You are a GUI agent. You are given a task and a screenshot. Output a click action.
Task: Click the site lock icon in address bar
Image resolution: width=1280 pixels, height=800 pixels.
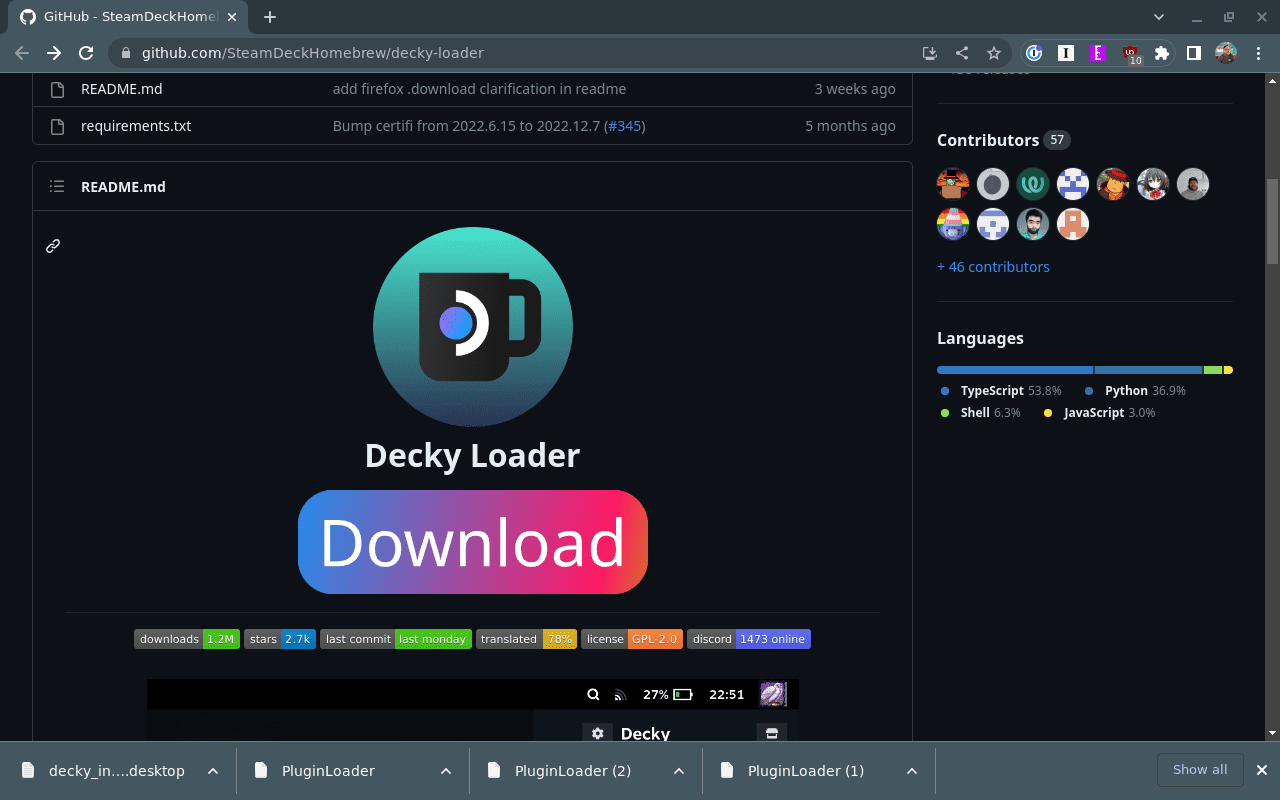[x=126, y=53]
